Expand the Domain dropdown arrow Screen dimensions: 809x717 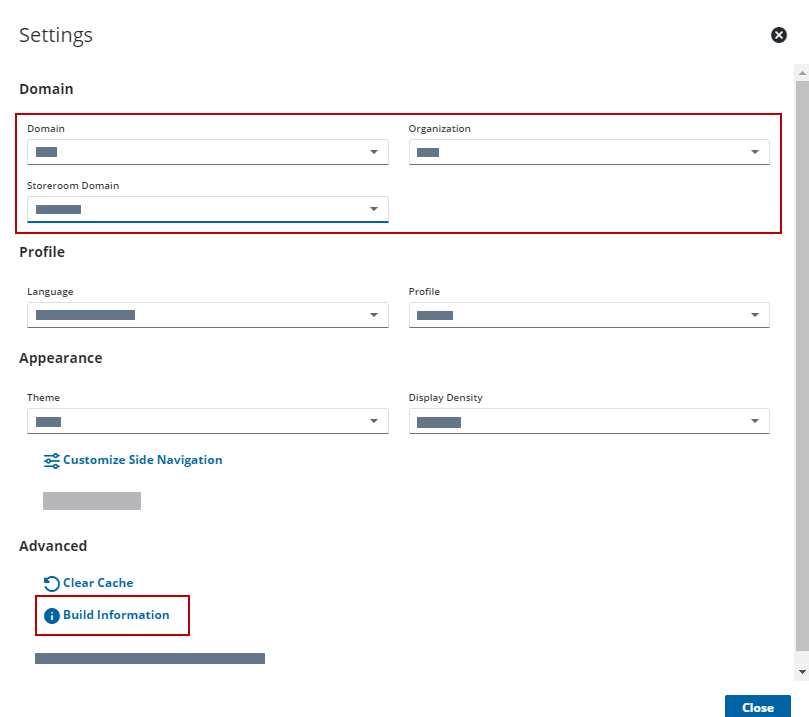[374, 152]
